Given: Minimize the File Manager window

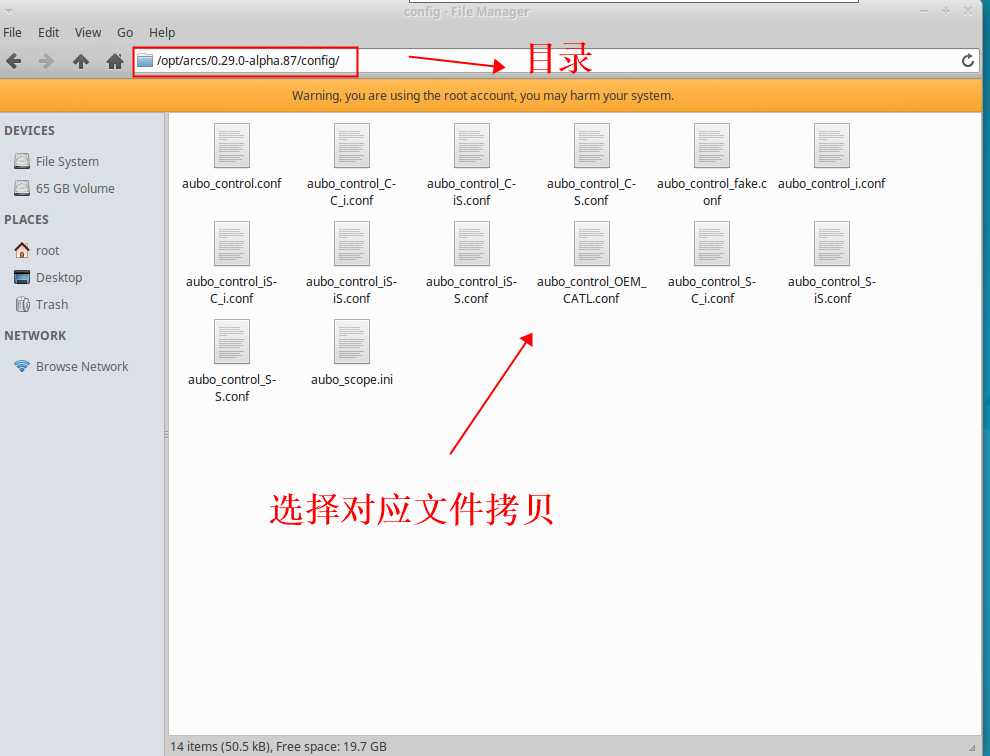Looking at the screenshot, I should tap(924, 11).
